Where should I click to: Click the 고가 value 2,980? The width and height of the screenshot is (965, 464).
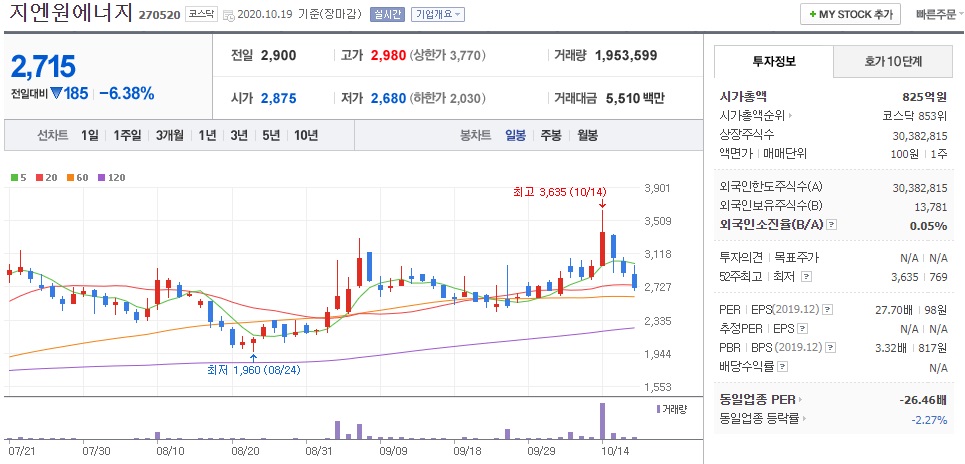[388, 55]
